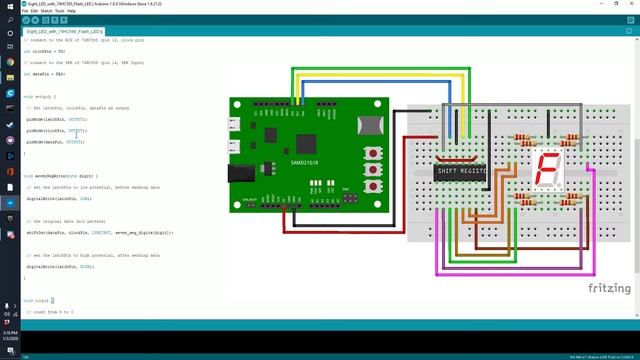Select the Eight_LED_with_74HC595_Flash_LED sketch tab
Screen dimensions: 640x360
[64, 31]
